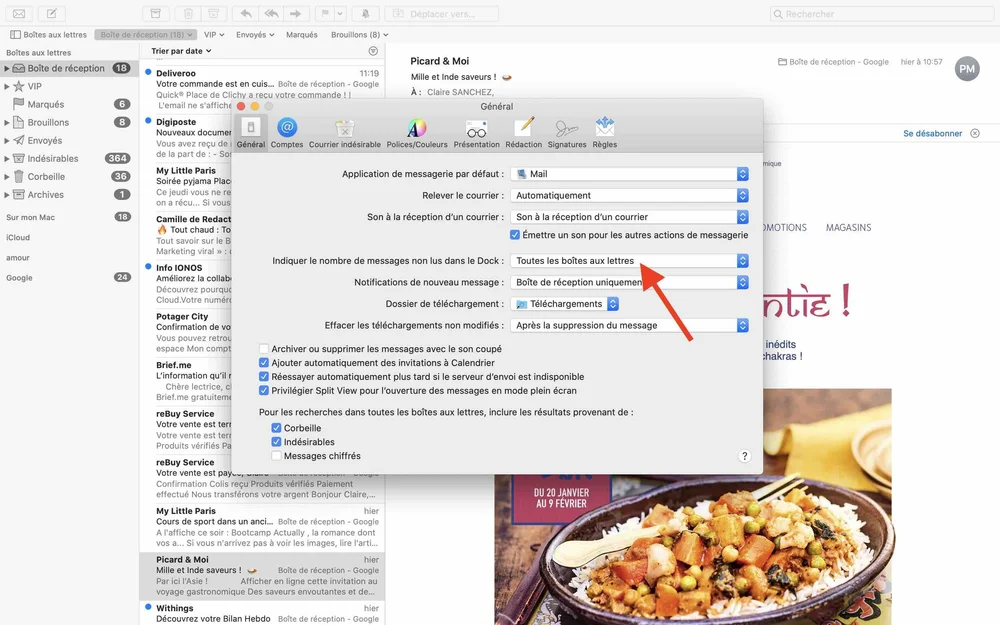1000x625 pixels.
Task: Click the iCloud section in sidebar
Action: click(x=18, y=237)
